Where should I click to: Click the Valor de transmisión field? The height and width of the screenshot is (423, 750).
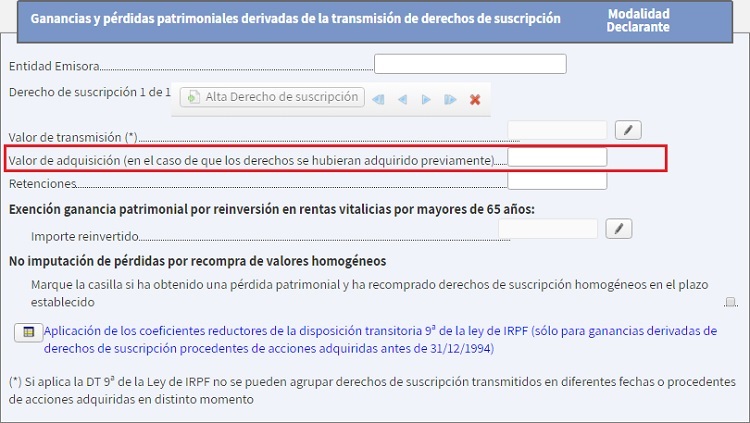click(557, 130)
